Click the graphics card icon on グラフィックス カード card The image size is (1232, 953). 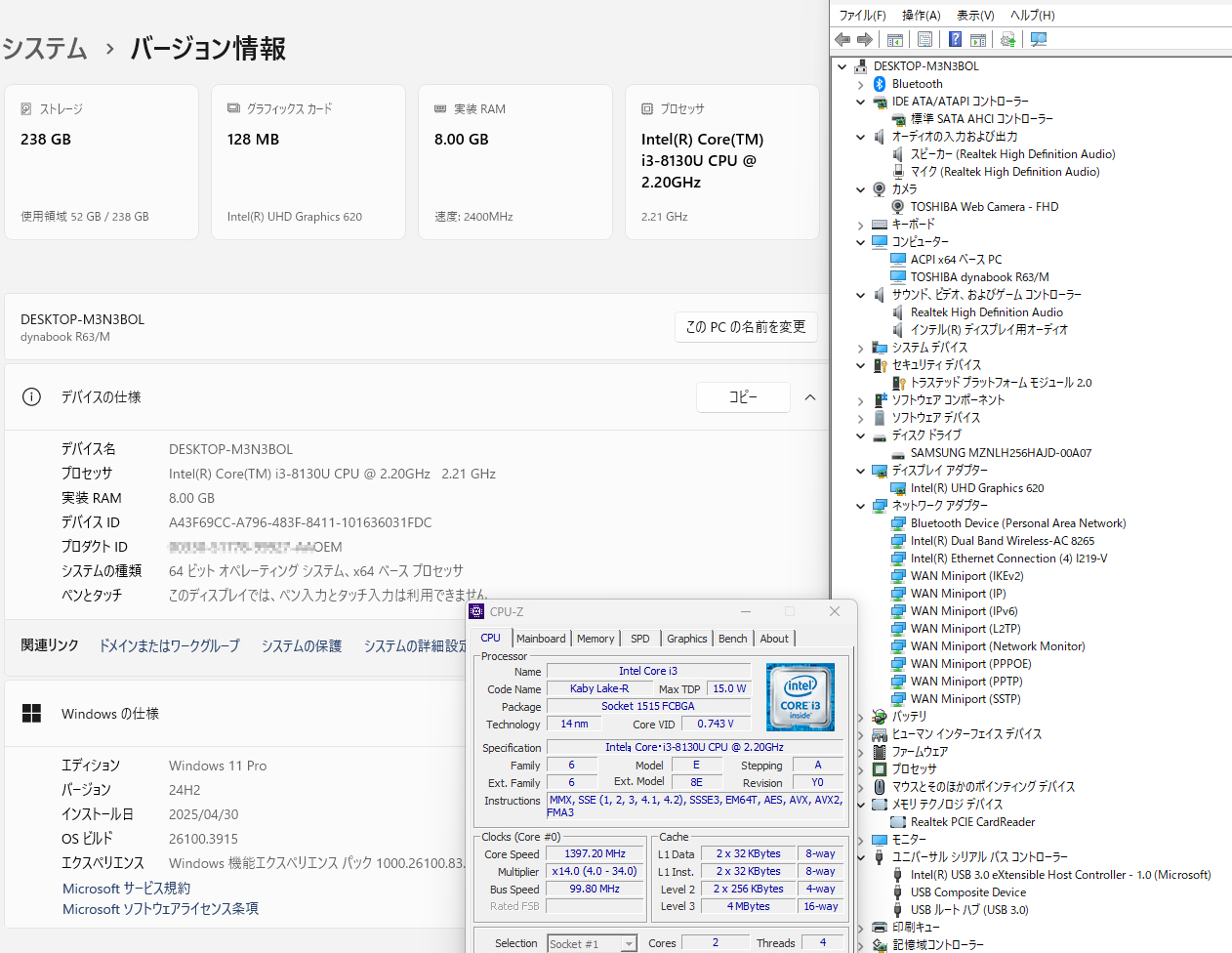pyautogui.click(x=233, y=108)
